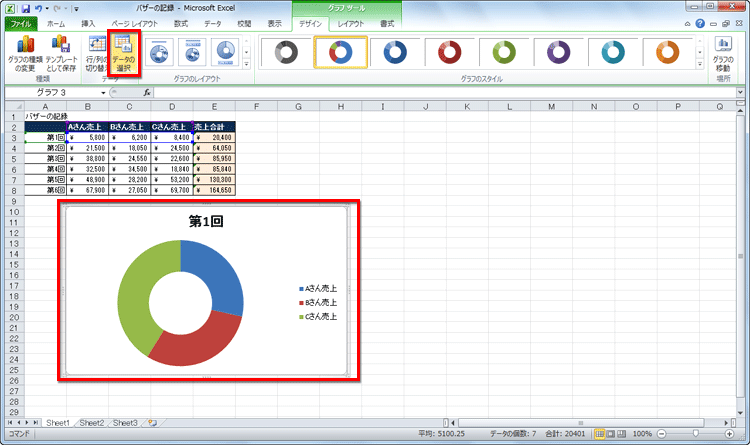The height and width of the screenshot is (445, 750).
Task: Open the 挿入 ribbon tab
Action: click(x=89, y=22)
